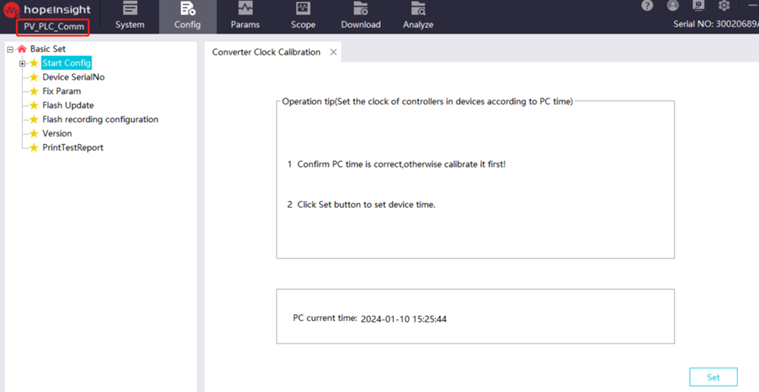Open the System module icon
759x392 pixels.
[130, 8]
